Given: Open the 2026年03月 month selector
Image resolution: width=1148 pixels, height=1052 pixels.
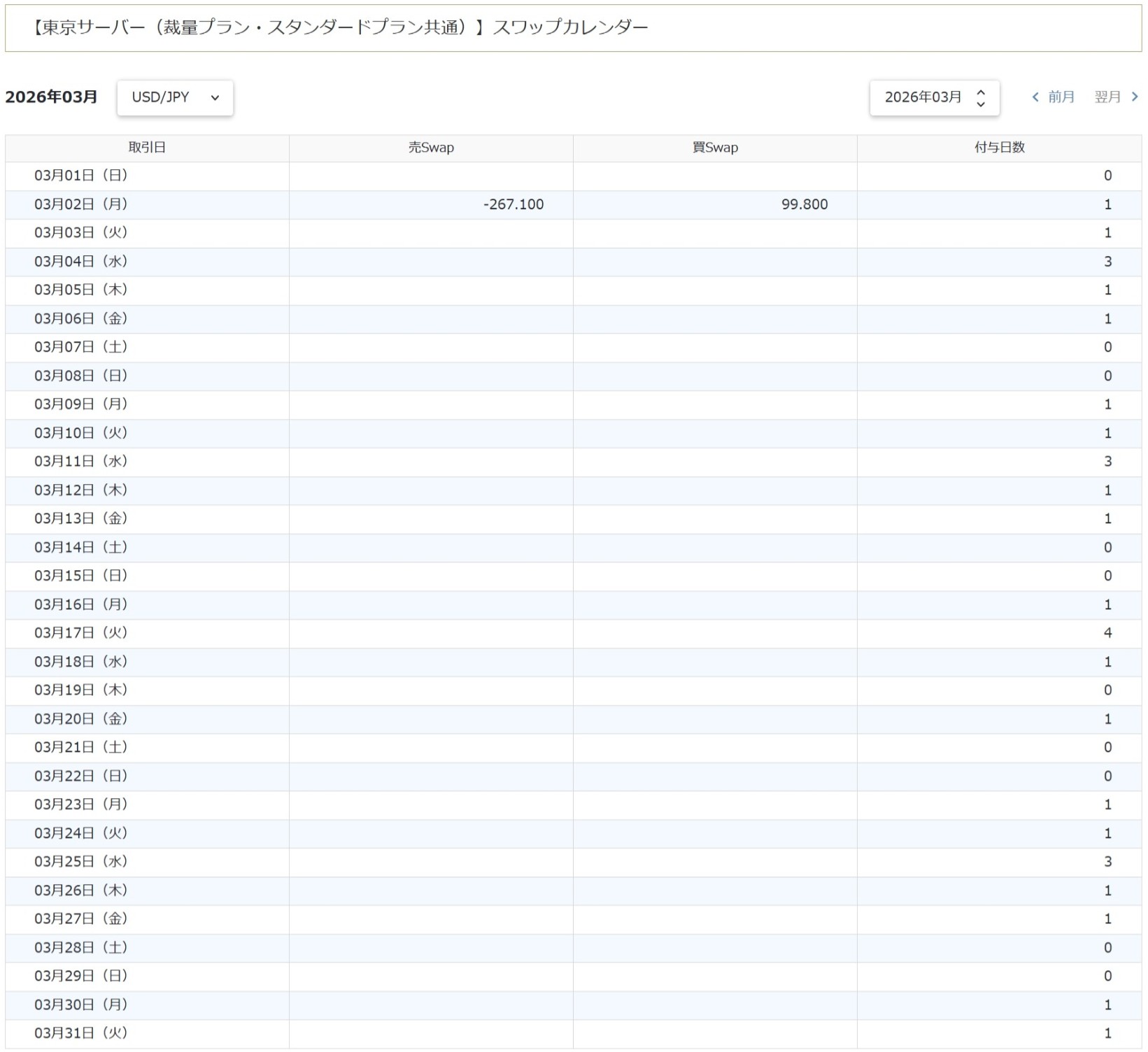Looking at the screenshot, I should pos(934,97).
